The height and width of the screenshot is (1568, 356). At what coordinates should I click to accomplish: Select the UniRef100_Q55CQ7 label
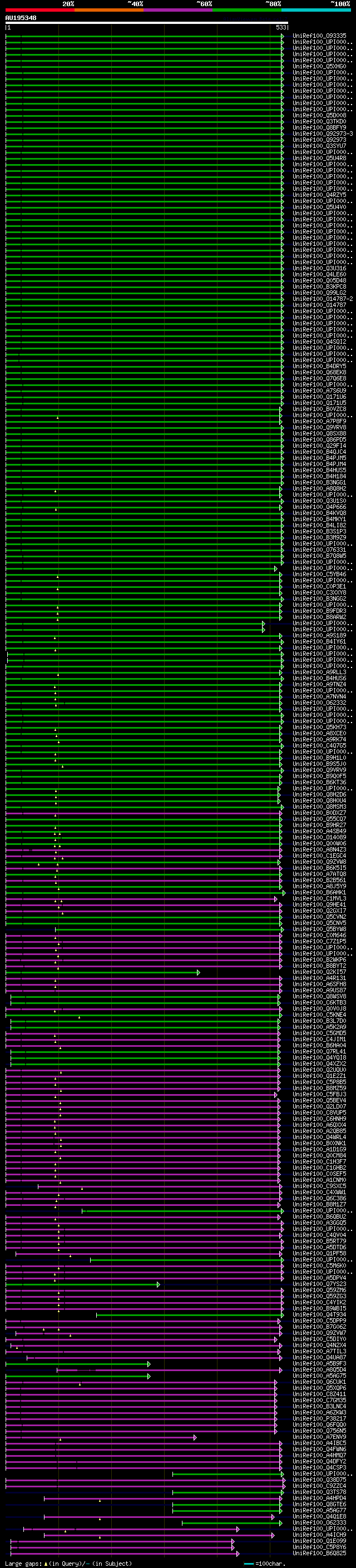(x=319, y=819)
